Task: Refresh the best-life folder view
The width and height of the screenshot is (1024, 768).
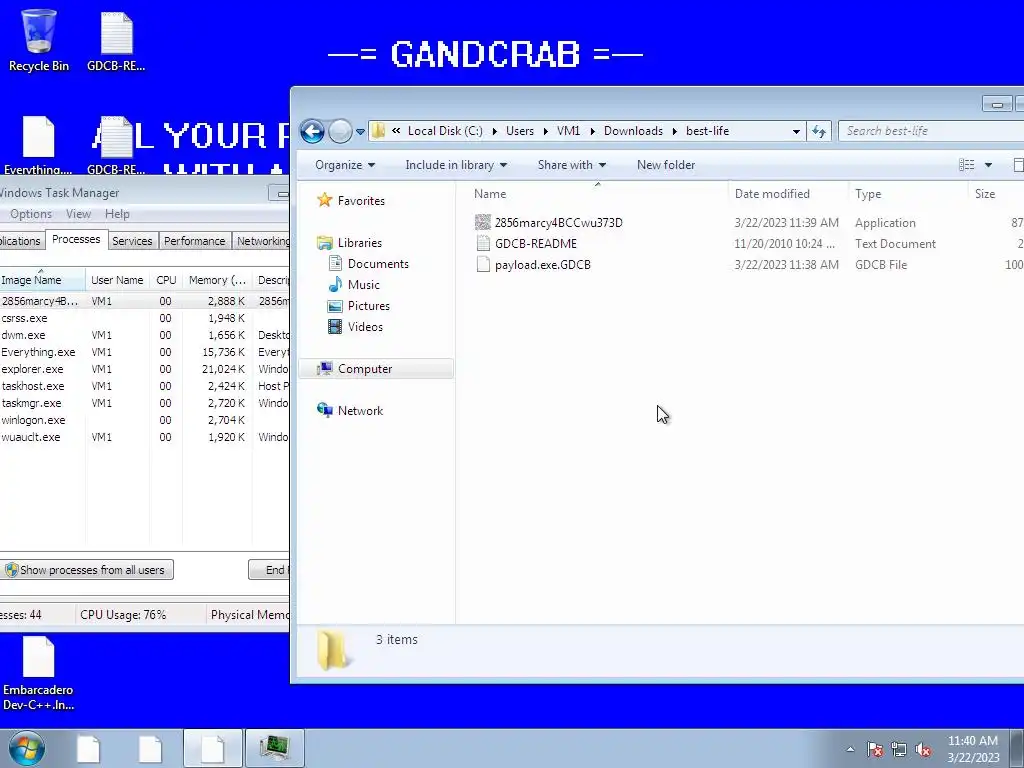Action: click(x=819, y=131)
